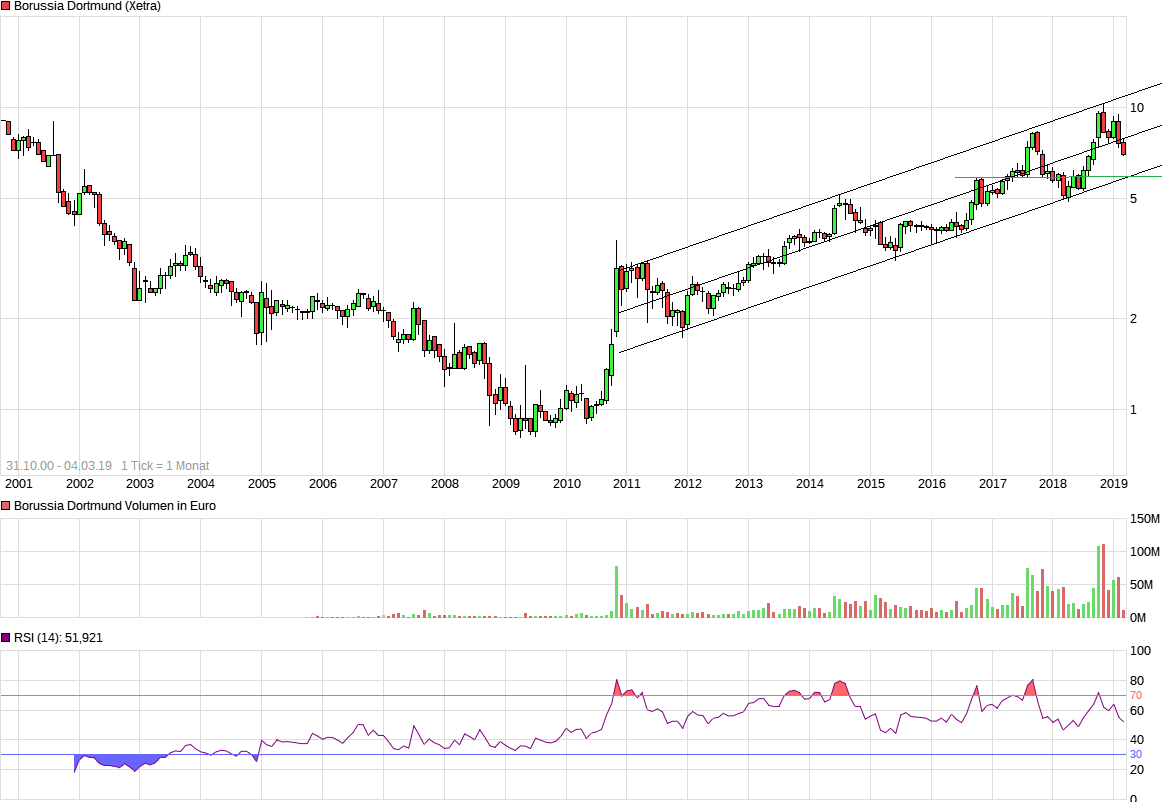Click the 2003 year label on the axis
The width and height of the screenshot is (1162, 802).
click(x=140, y=484)
